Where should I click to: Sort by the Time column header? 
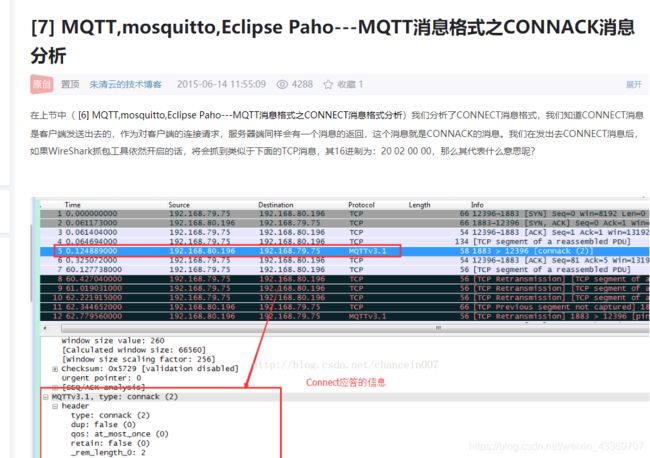[x=73, y=205]
